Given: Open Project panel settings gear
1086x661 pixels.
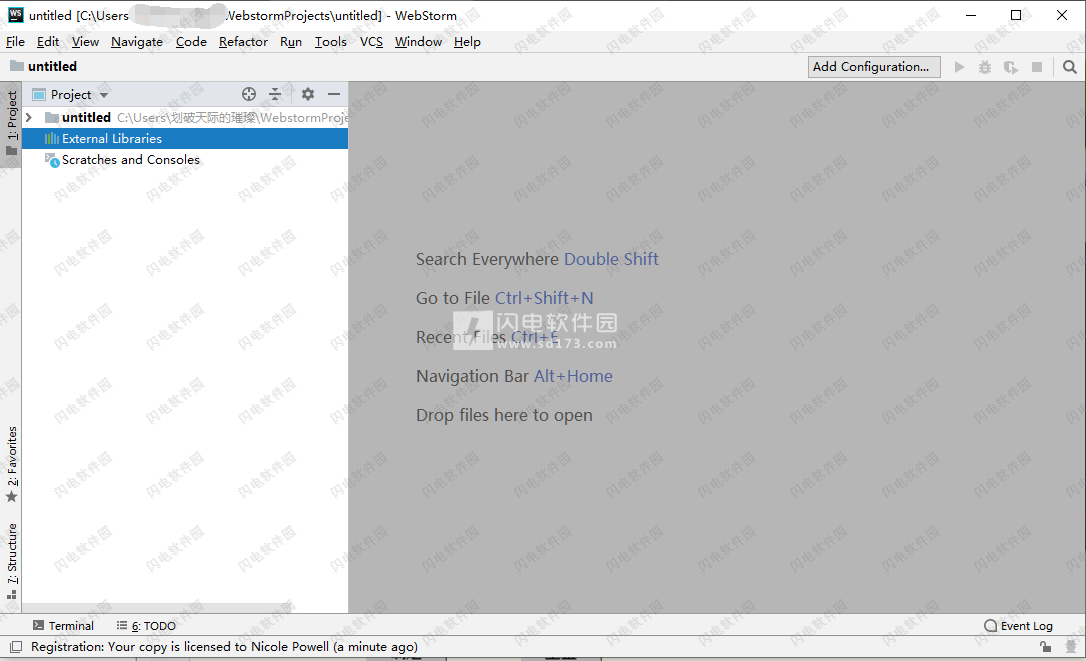Looking at the screenshot, I should 308,94.
